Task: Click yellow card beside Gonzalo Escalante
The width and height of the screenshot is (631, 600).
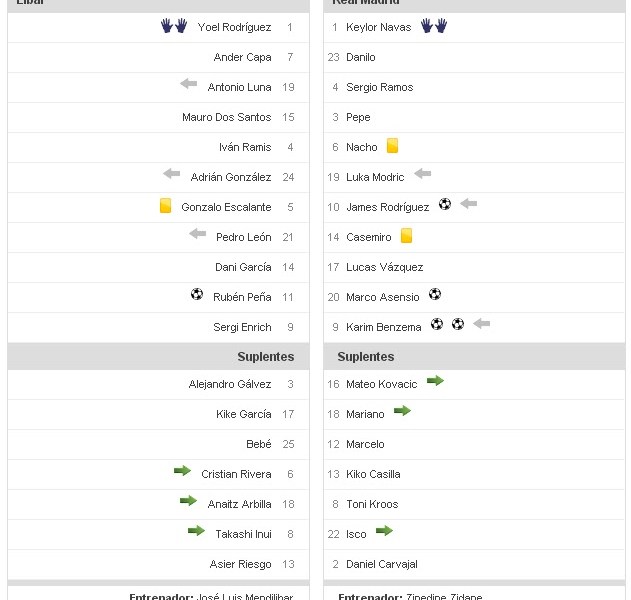Action: (166, 206)
